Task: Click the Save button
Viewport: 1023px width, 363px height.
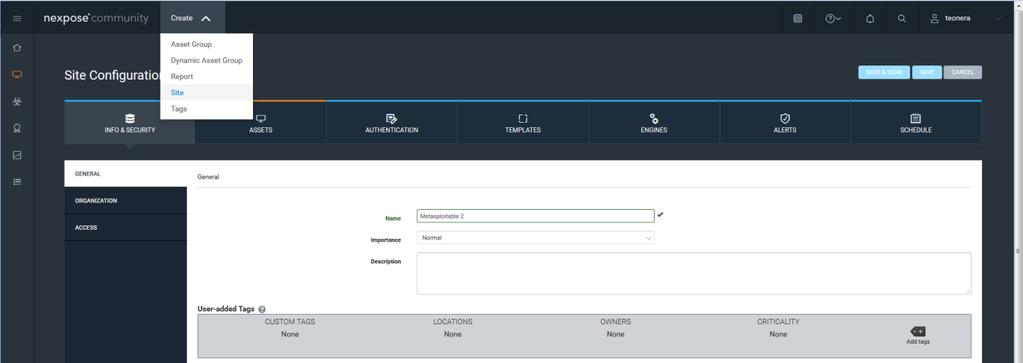Action: pos(927,72)
